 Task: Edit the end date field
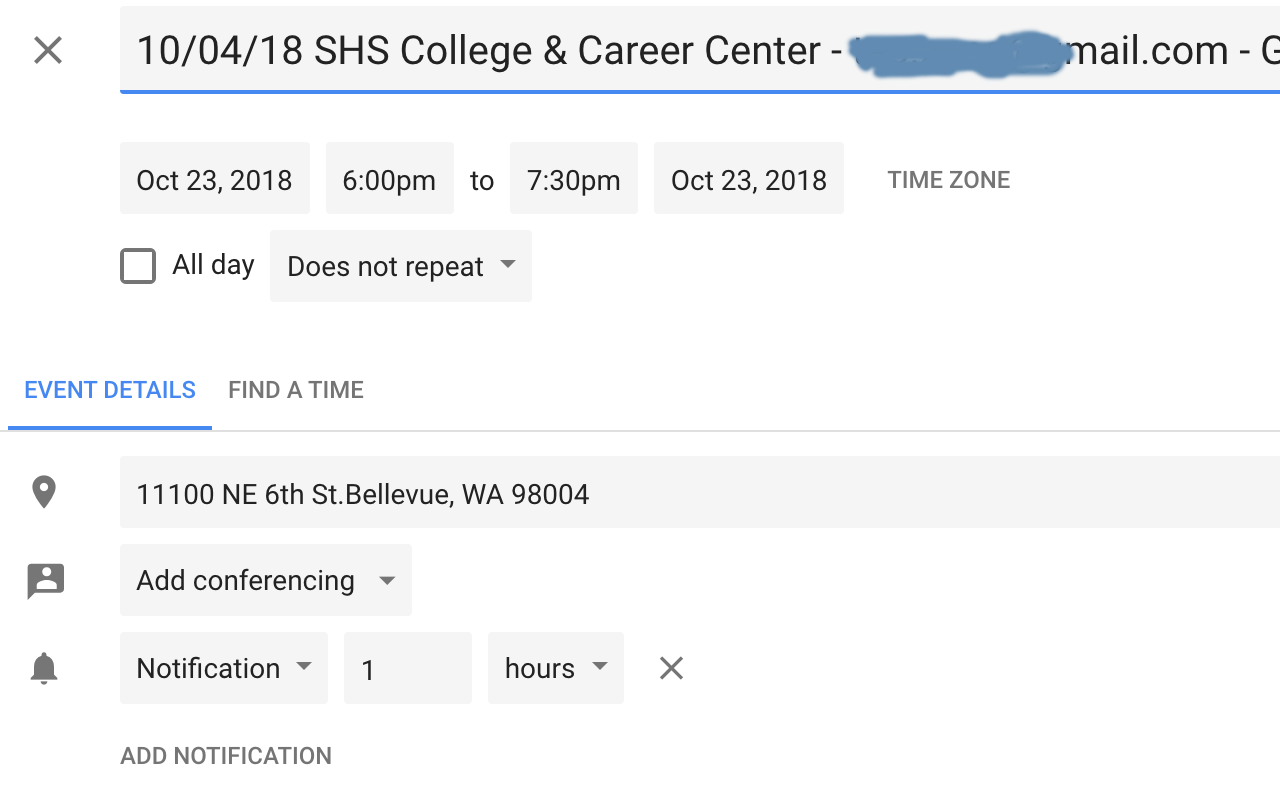coord(749,178)
